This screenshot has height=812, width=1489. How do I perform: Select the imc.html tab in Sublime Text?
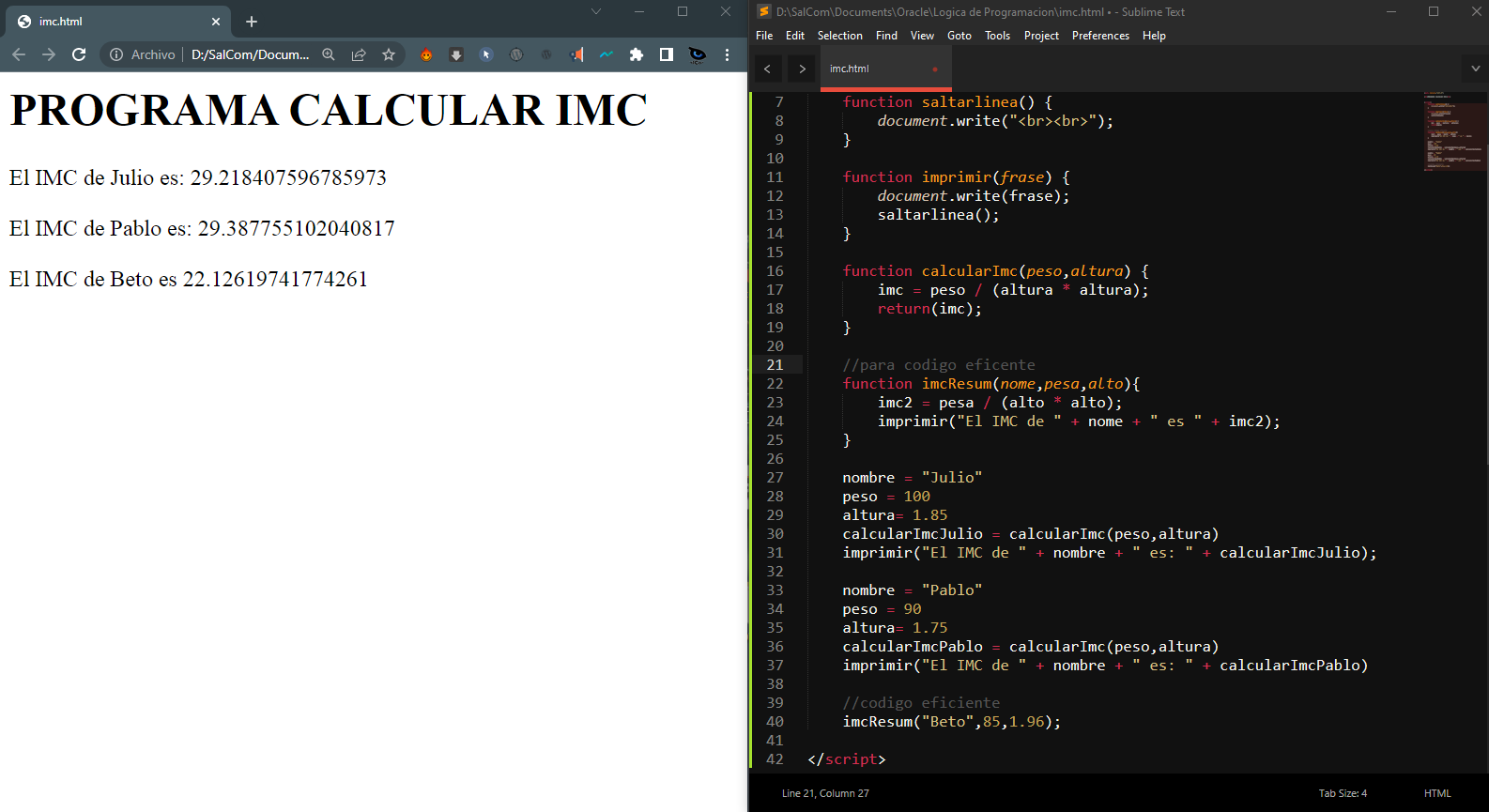(x=886, y=69)
